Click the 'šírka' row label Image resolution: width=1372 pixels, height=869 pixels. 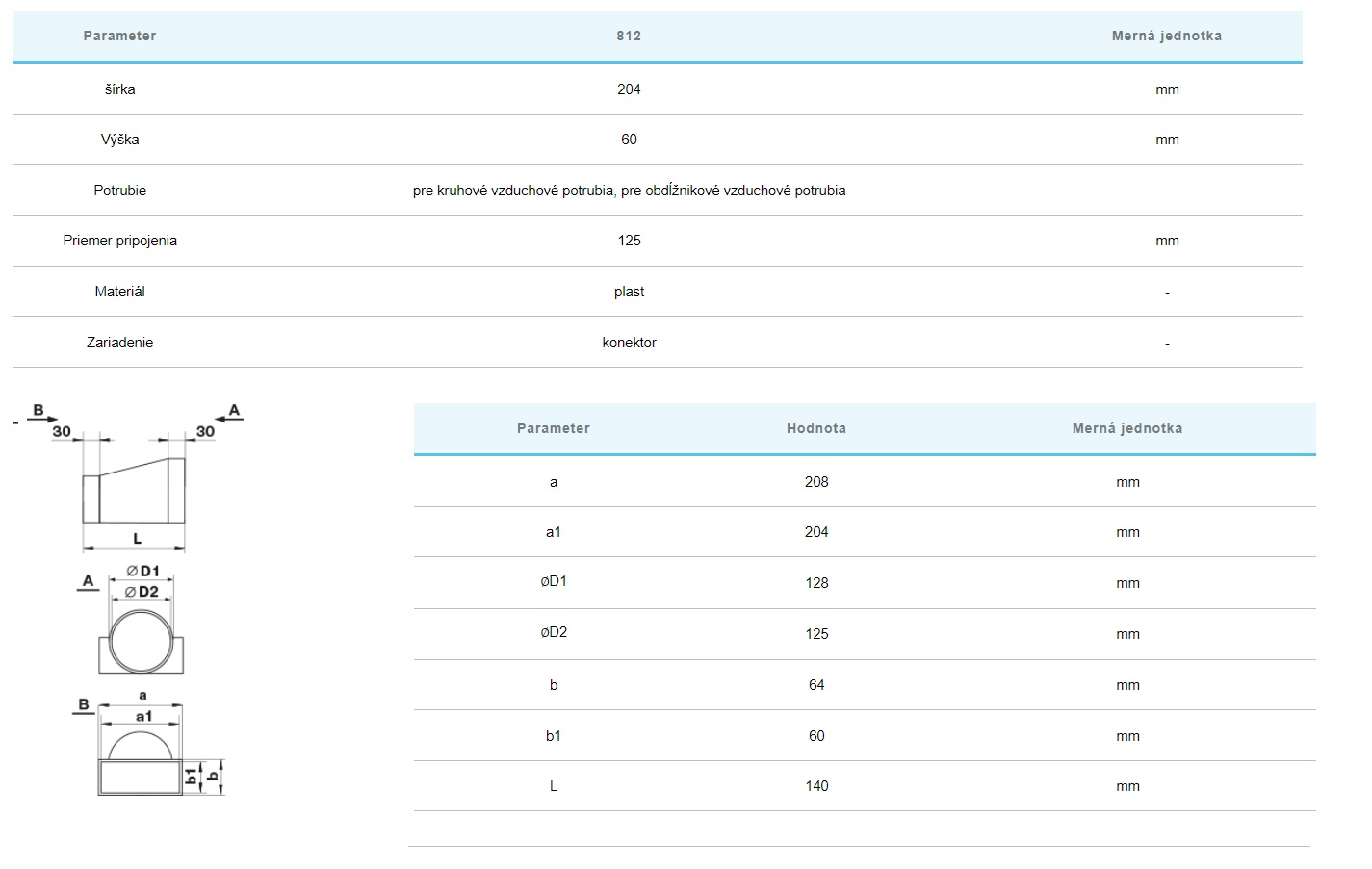pos(119,89)
